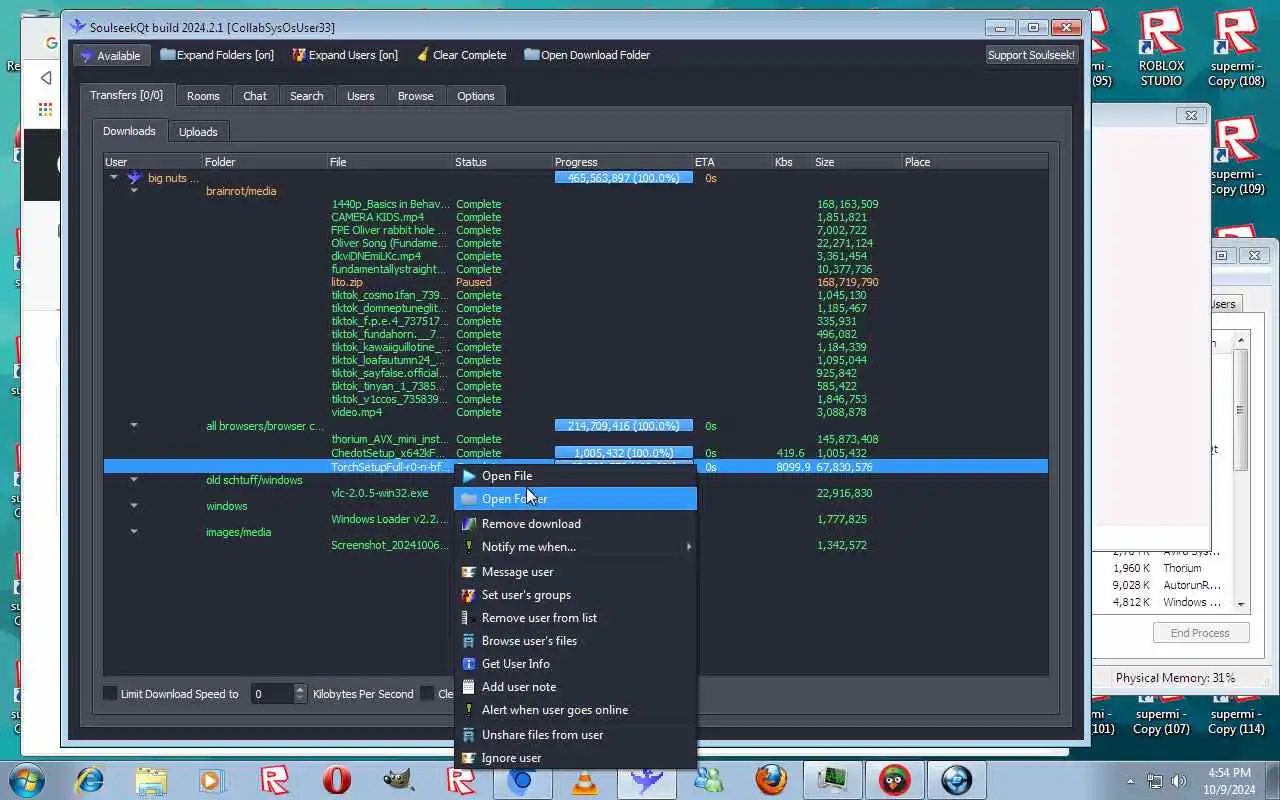The image size is (1280, 800).
Task: Open the Notify me when submenu arrow
Action: tap(688, 547)
